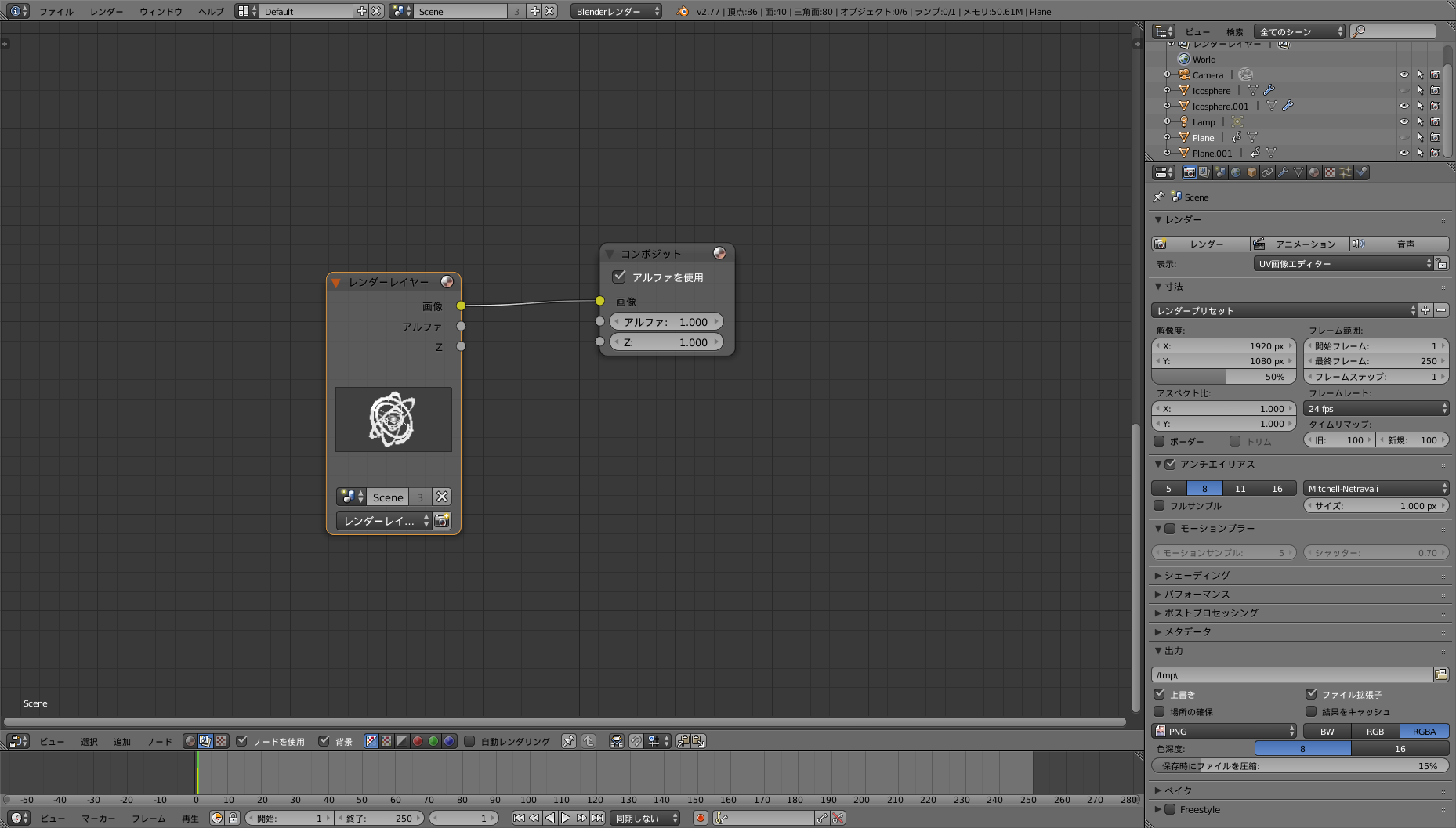
Task: Open the Constraints properties tab (chain icon)
Action: pos(1267,172)
